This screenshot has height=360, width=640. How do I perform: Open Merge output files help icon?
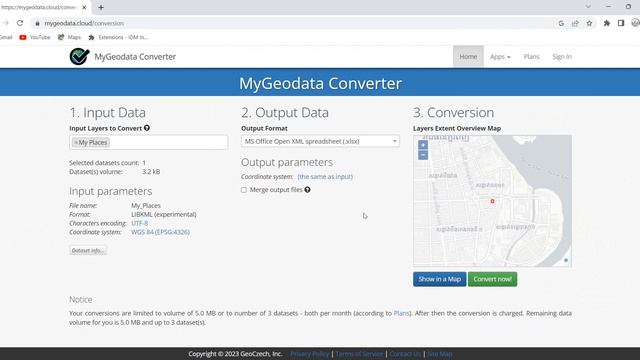pyautogui.click(x=307, y=189)
